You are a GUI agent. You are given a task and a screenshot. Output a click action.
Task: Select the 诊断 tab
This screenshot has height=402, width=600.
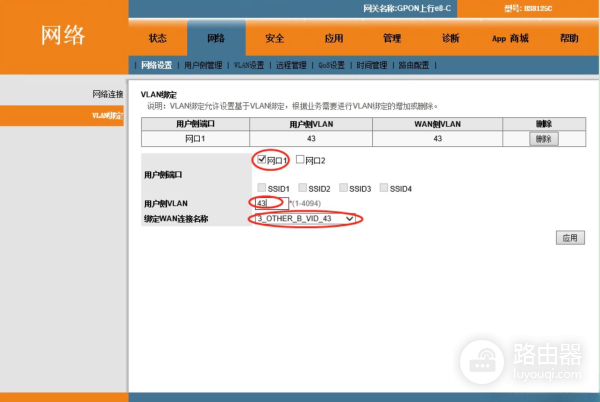pos(450,38)
